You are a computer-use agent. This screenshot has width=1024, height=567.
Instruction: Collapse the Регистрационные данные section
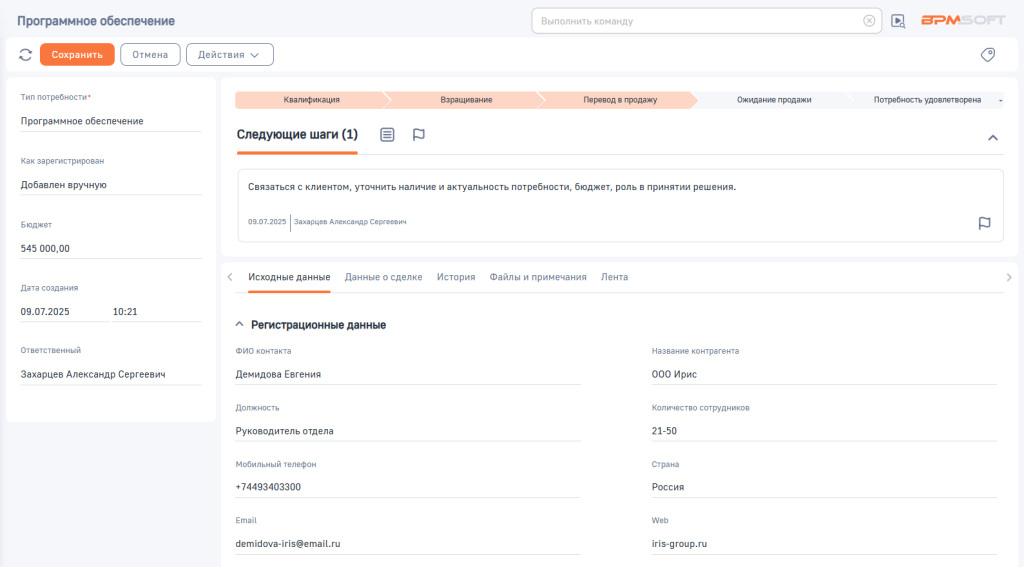[239, 324]
